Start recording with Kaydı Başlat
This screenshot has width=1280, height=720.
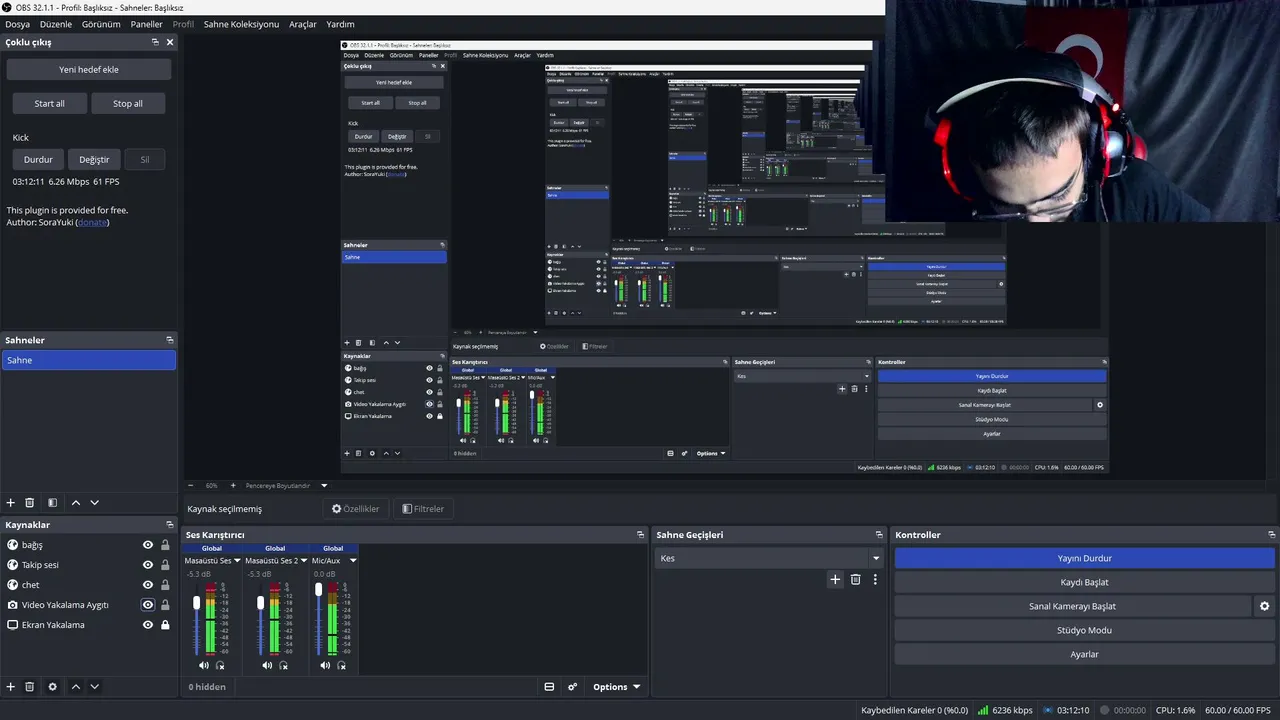tap(1085, 582)
